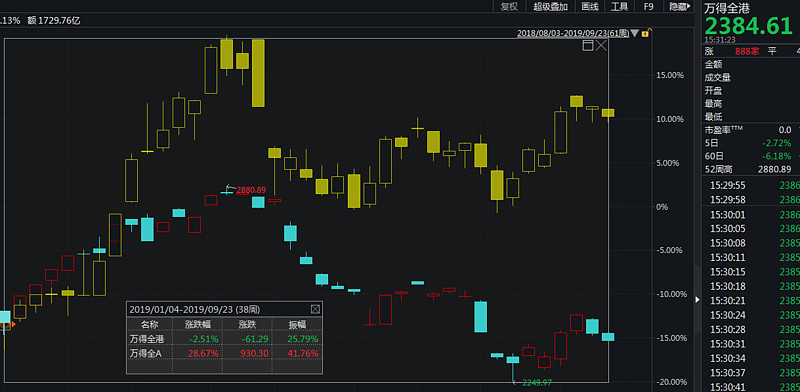
Task: Collapse right panel with white arrow
Action: [697, 300]
